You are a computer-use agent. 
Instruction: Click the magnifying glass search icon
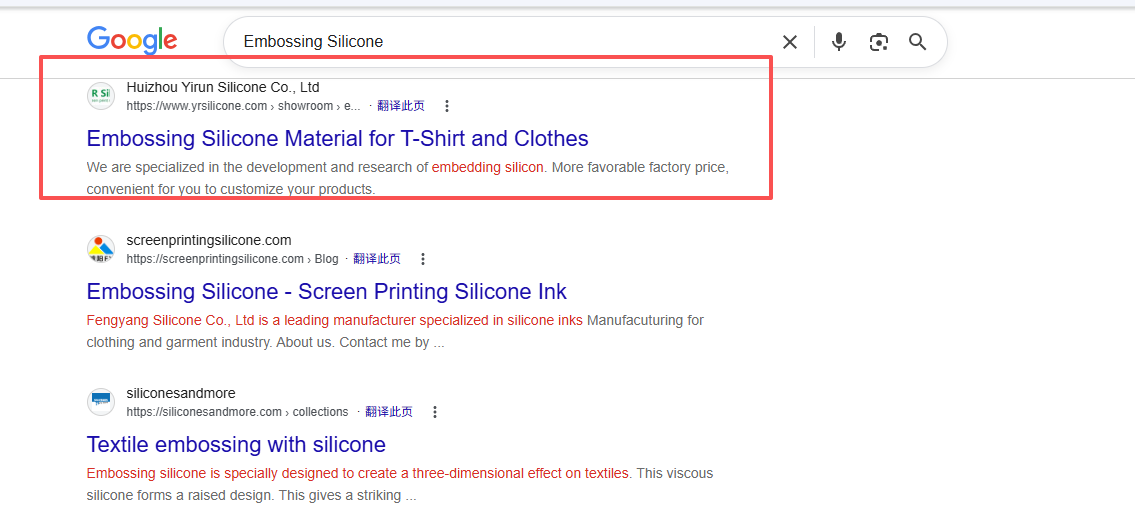(x=918, y=42)
